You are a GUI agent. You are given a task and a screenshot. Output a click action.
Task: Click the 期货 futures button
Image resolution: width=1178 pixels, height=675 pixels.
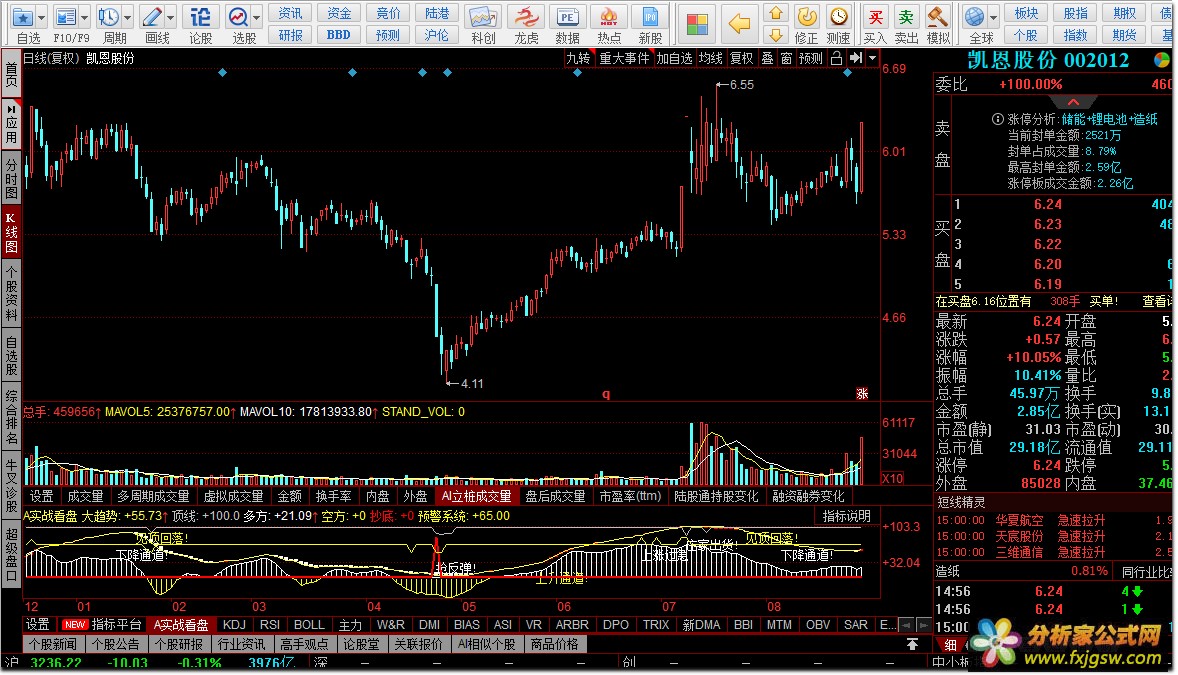pos(1125,35)
